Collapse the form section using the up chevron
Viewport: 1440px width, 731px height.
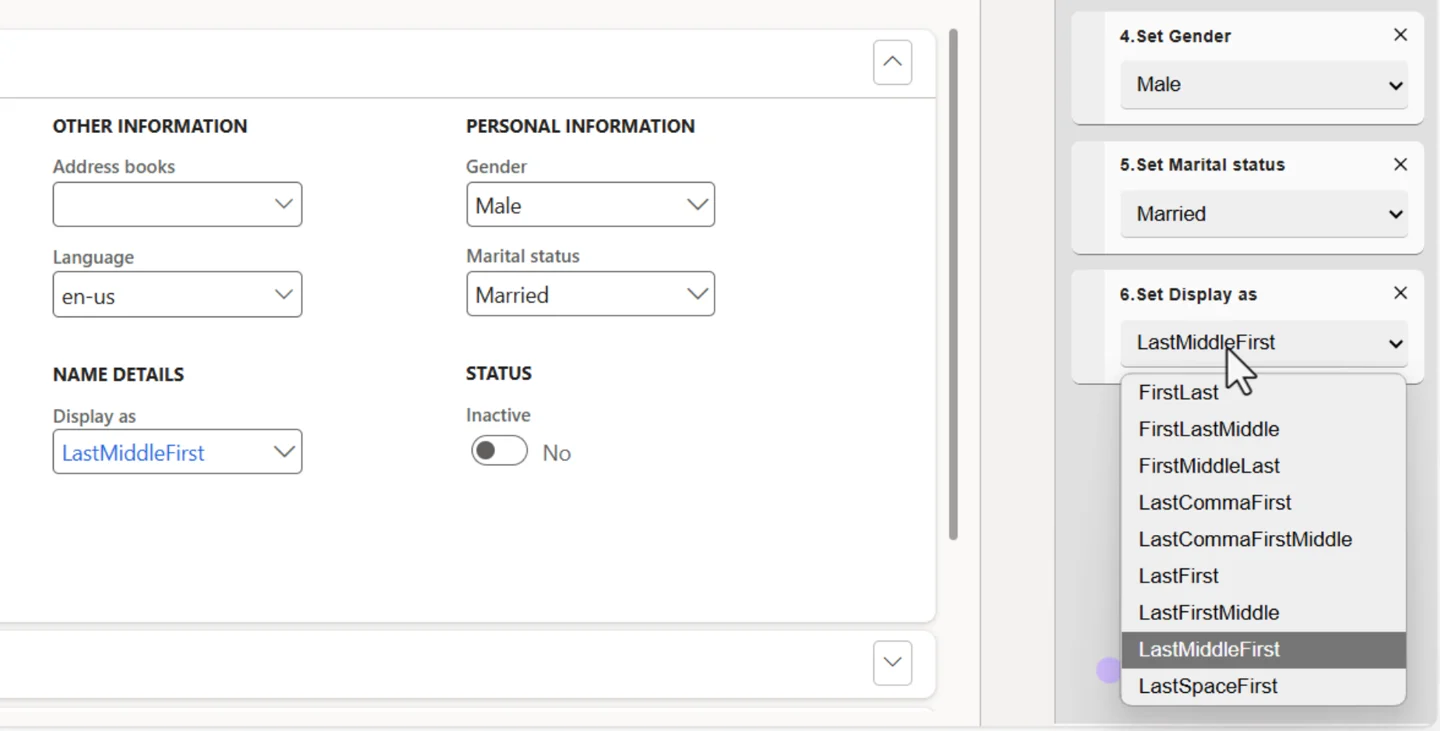point(891,62)
